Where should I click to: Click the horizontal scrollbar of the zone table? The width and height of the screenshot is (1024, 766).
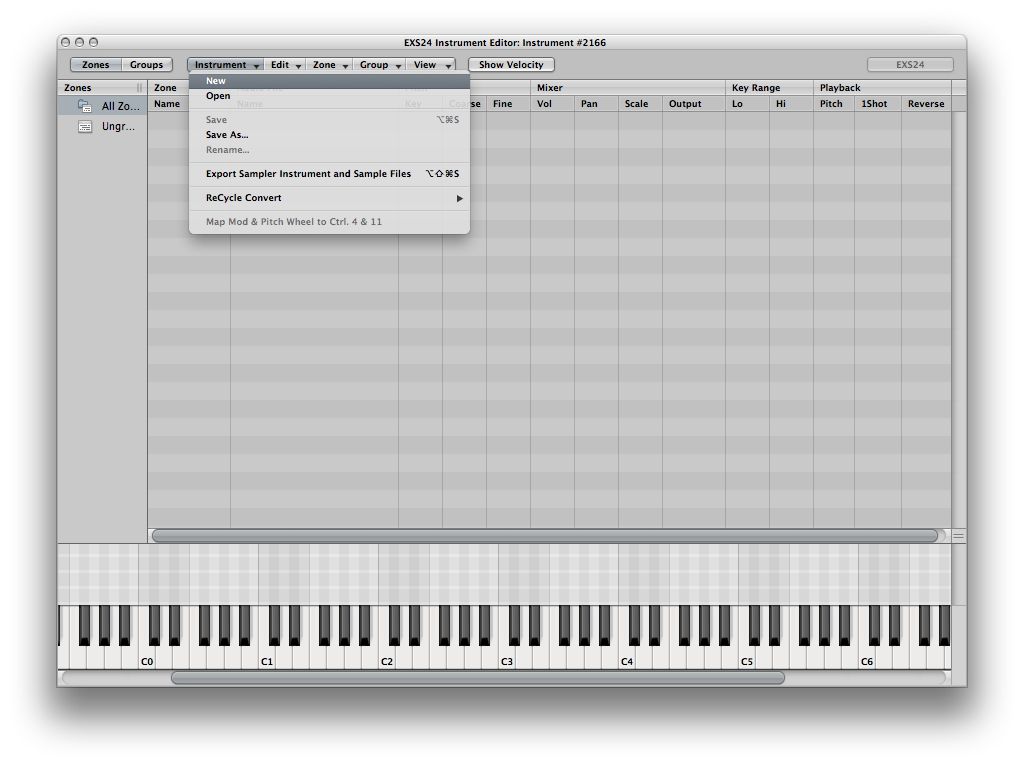tap(545, 536)
